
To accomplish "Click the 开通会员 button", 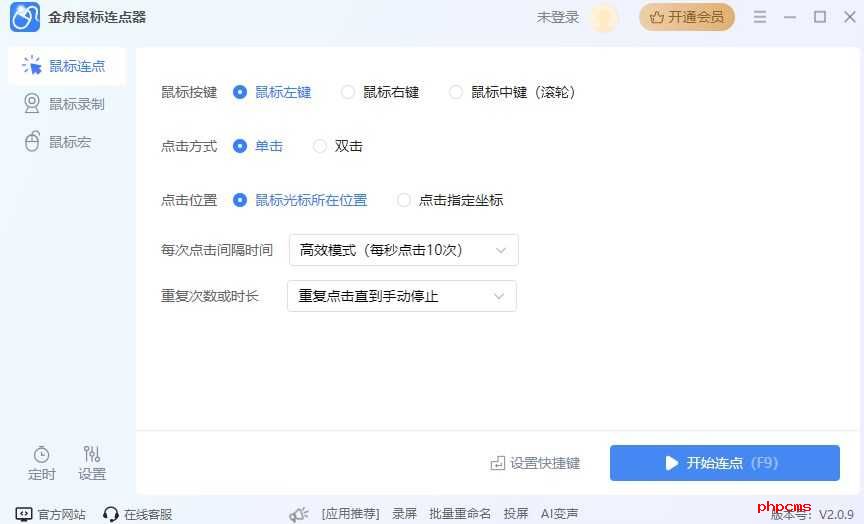I will (x=687, y=17).
